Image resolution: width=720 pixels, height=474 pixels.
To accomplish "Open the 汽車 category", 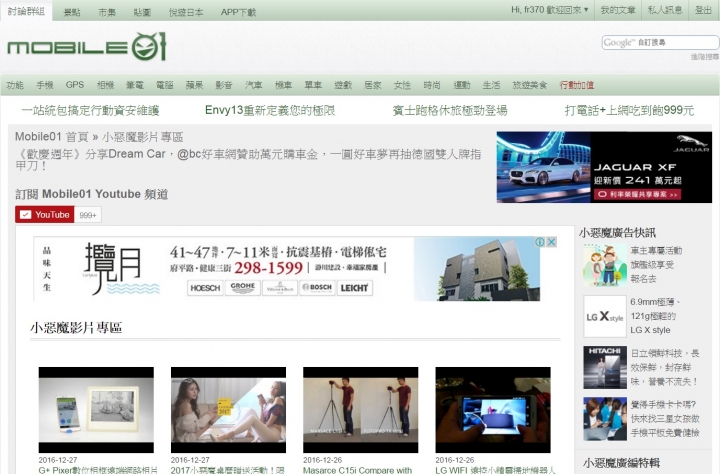I will (x=253, y=85).
